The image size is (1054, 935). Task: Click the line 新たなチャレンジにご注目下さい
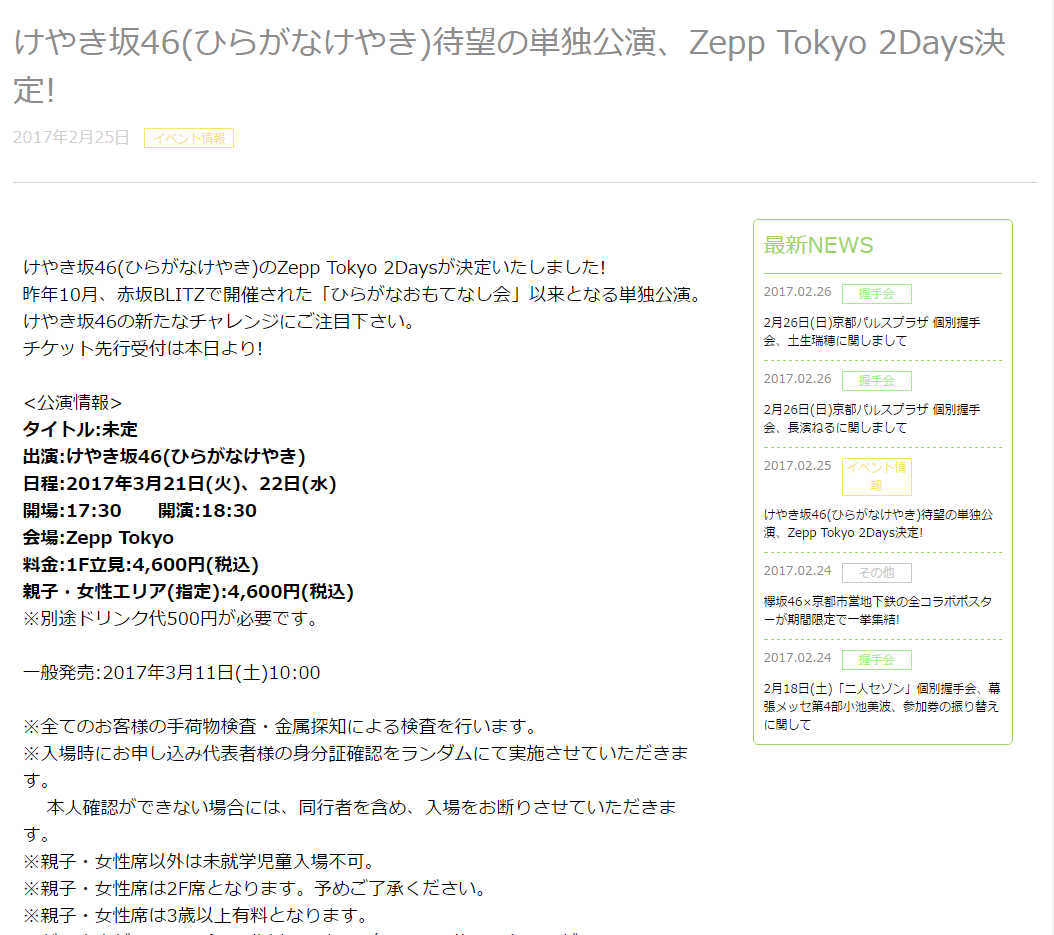click(220, 321)
